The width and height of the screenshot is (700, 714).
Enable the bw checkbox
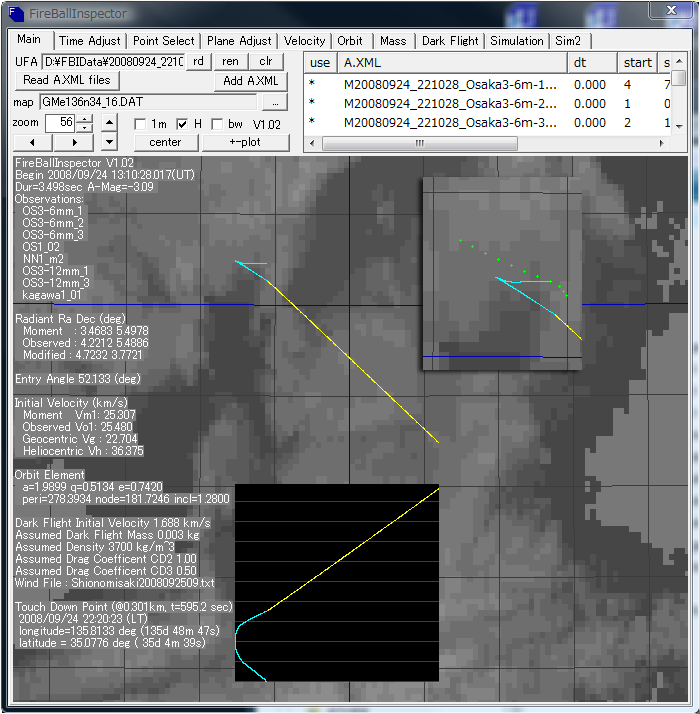tap(218, 124)
